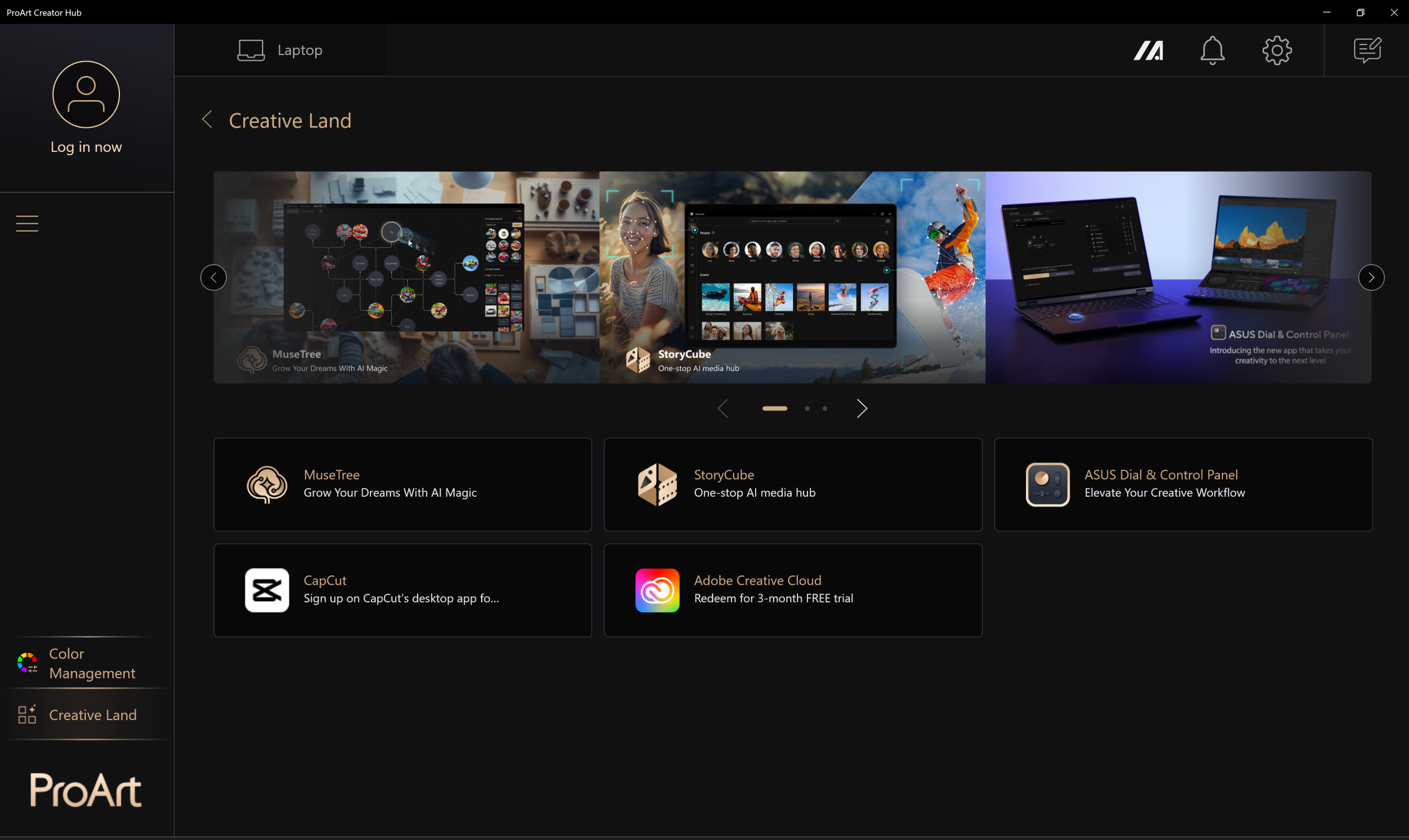This screenshot has height=840, width=1409.
Task: Open the StoryCube banner image
Action: pyautogui.click(x=792, y=277)
